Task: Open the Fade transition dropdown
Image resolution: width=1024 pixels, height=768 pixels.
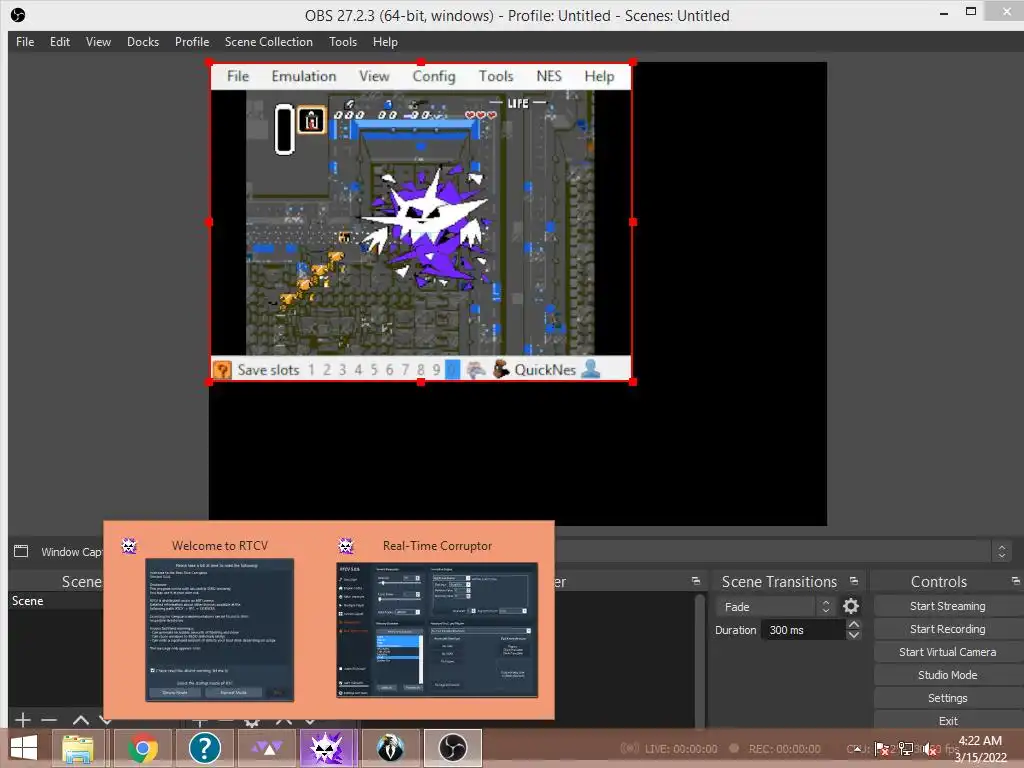Action: click(775, 606)
